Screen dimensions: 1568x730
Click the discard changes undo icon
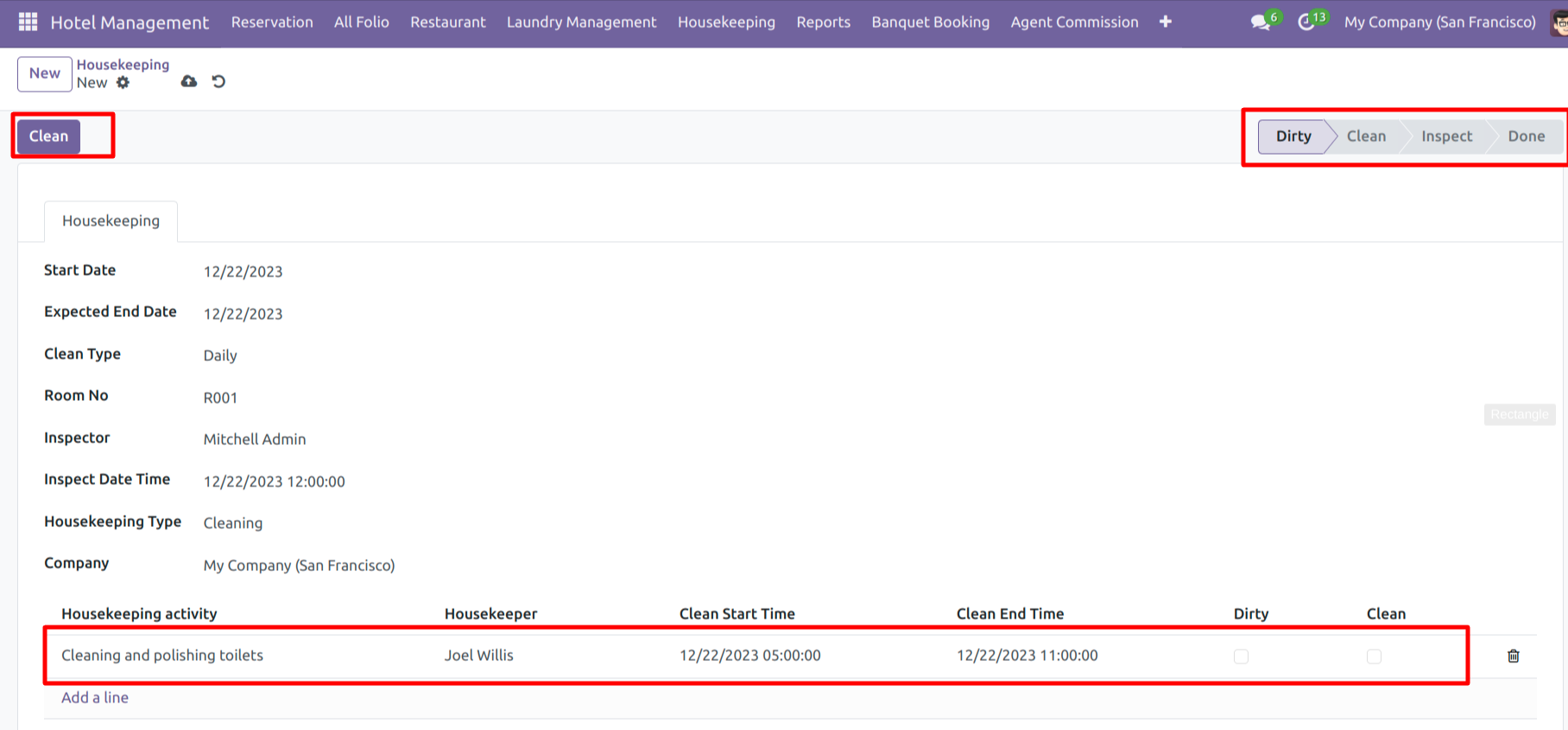tap(218, 81)
